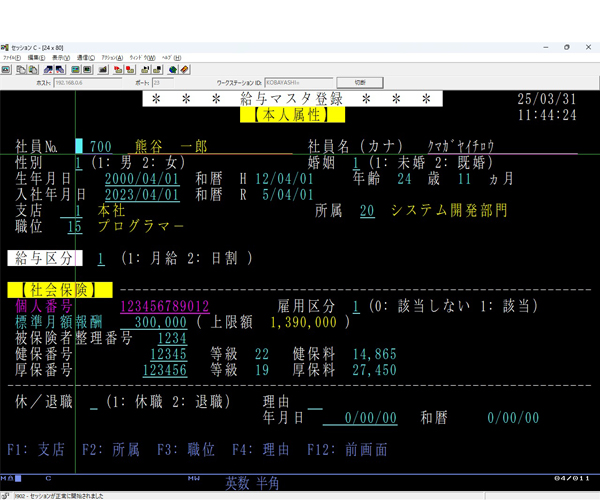The height and width of the screenshot is (500, 600).
Task: Click the ワークステーション ID field
Action: 295,82
